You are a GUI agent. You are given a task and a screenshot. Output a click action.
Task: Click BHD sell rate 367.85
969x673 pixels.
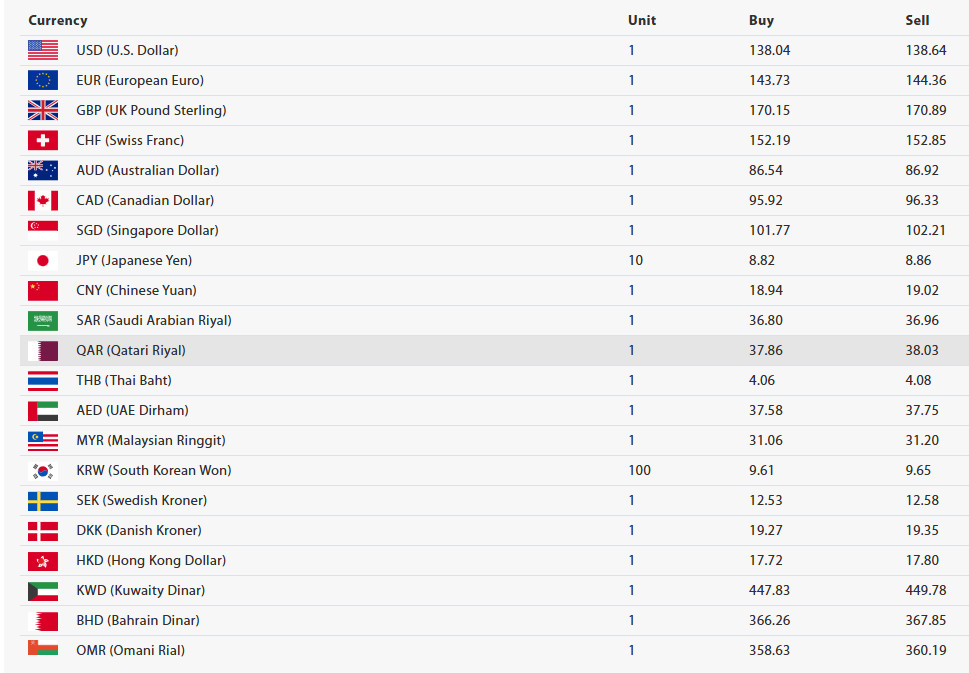(926, 620)
